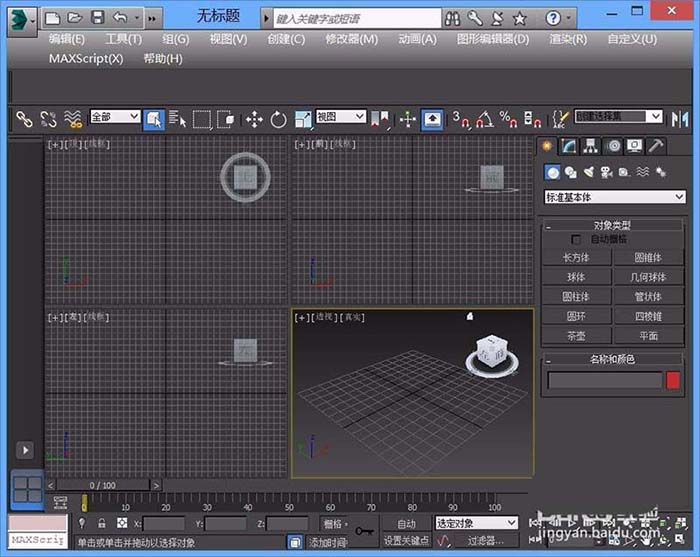700x557 pixels.
Task: Open 修改器(M) menu
Action: pyautogui.click(x=352, y=39)
